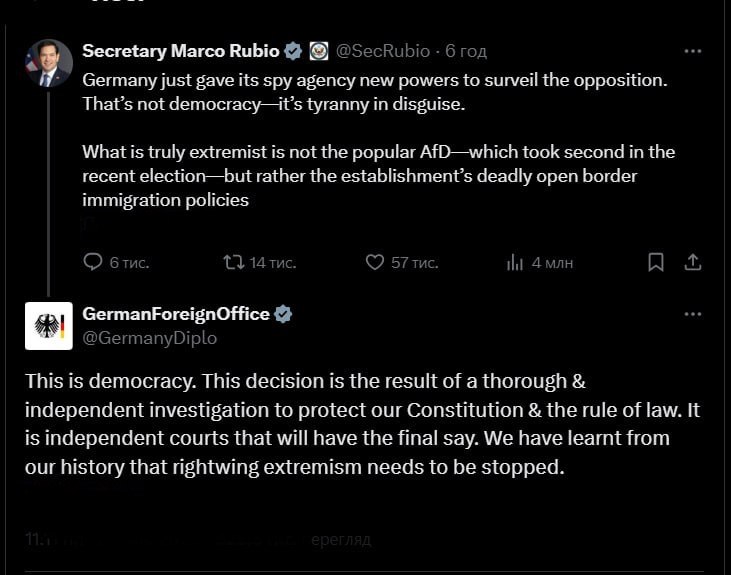
Task: Open Secretary Marco Rubio profile name link
Action: pyautogui.click(x=180, y=50)
